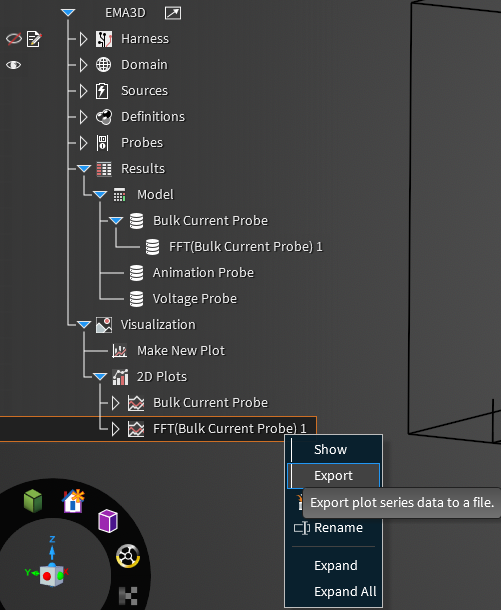Expand the Probes tree node
The height and width of the screenshot is (610, 501).
click(83, 143)
